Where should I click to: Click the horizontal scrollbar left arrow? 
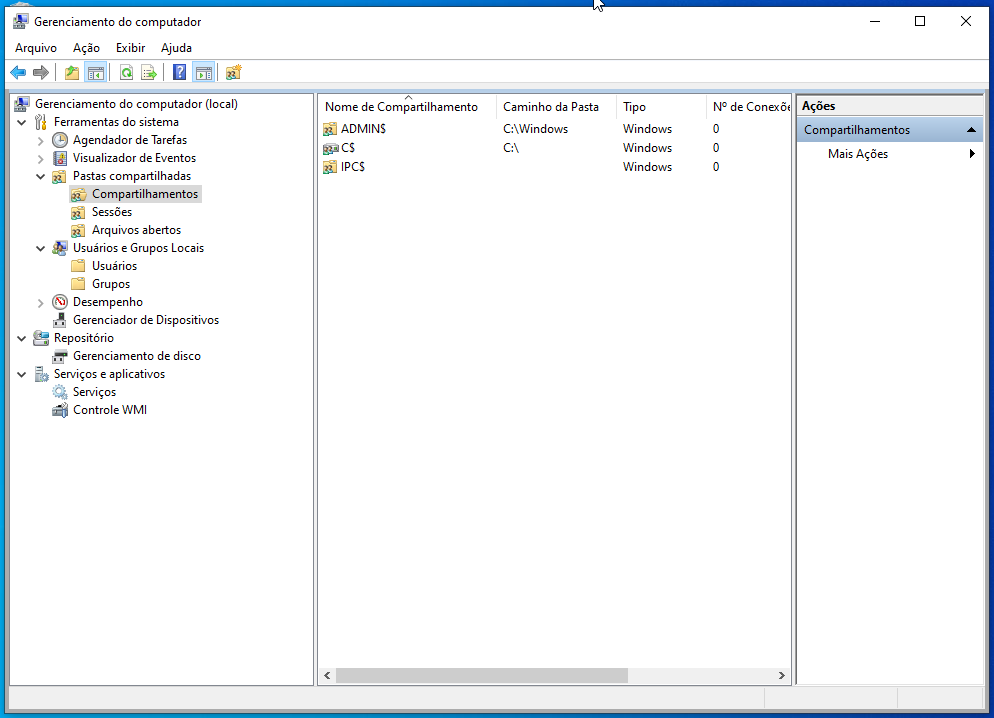[x=327, y=676]
